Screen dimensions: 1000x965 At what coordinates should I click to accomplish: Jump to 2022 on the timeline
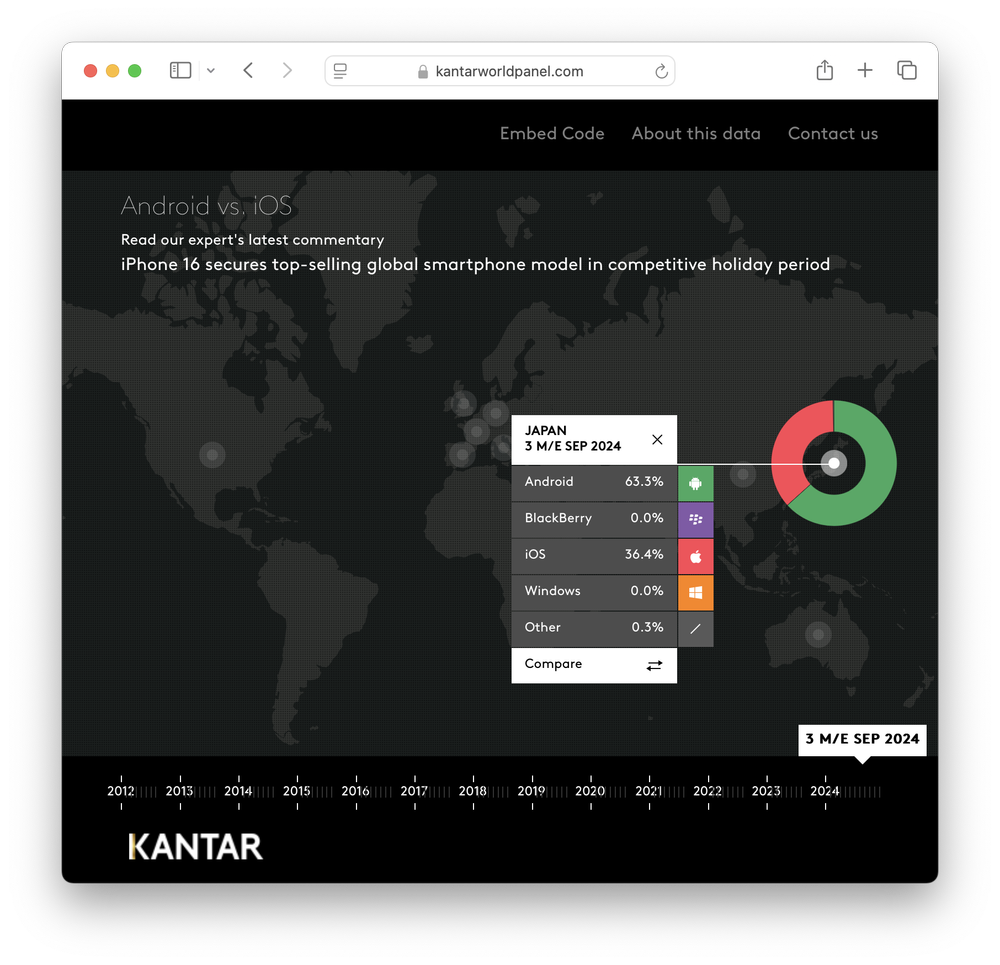[x=708, y=791]
